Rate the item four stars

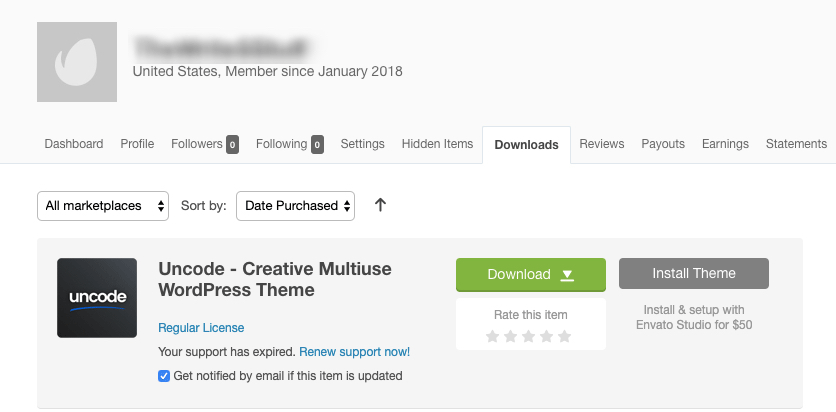(x=546, y=336)
